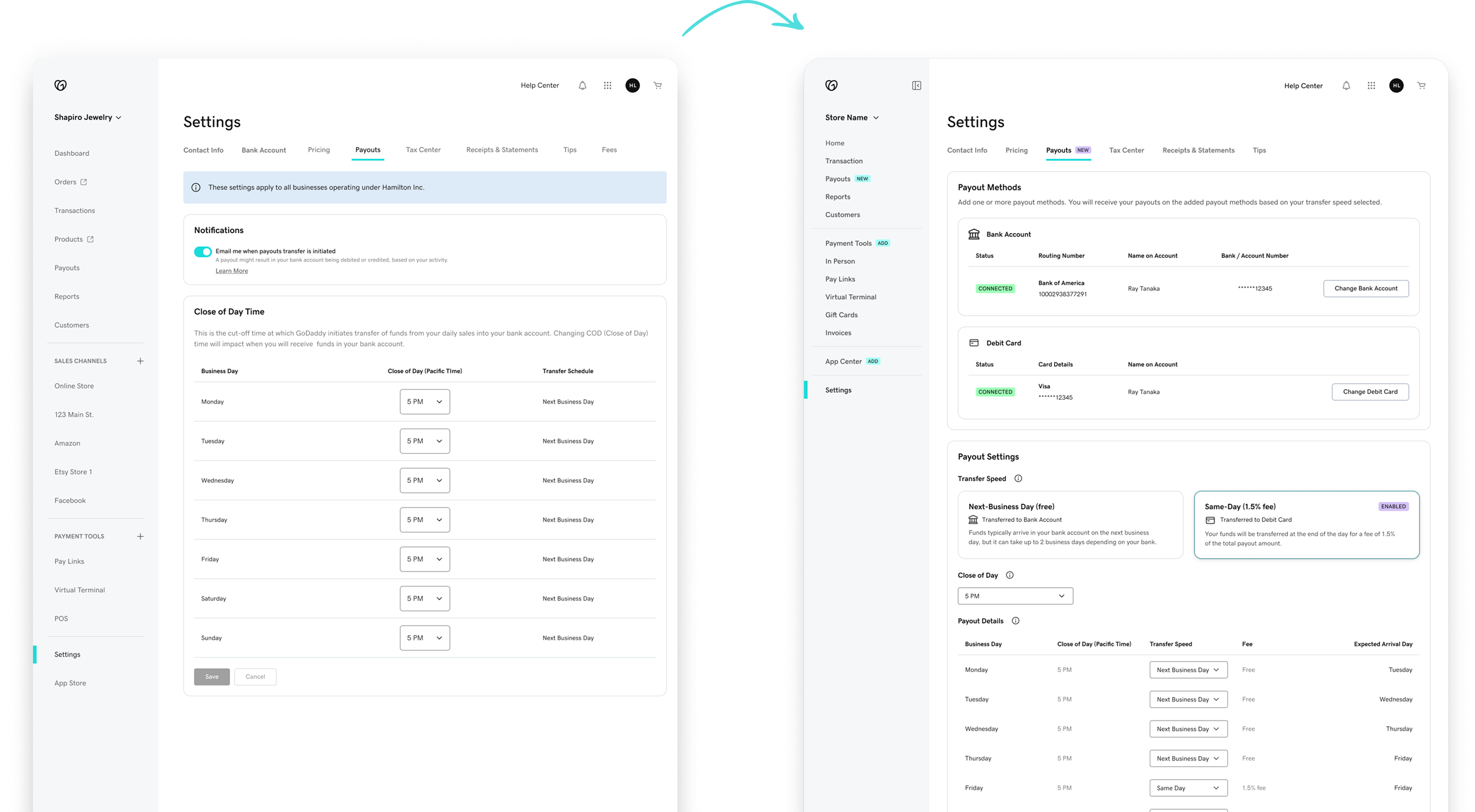Click Save button in Close of Day Time
The width and height of the screenshot is (1475, 812).
[212, 677]
